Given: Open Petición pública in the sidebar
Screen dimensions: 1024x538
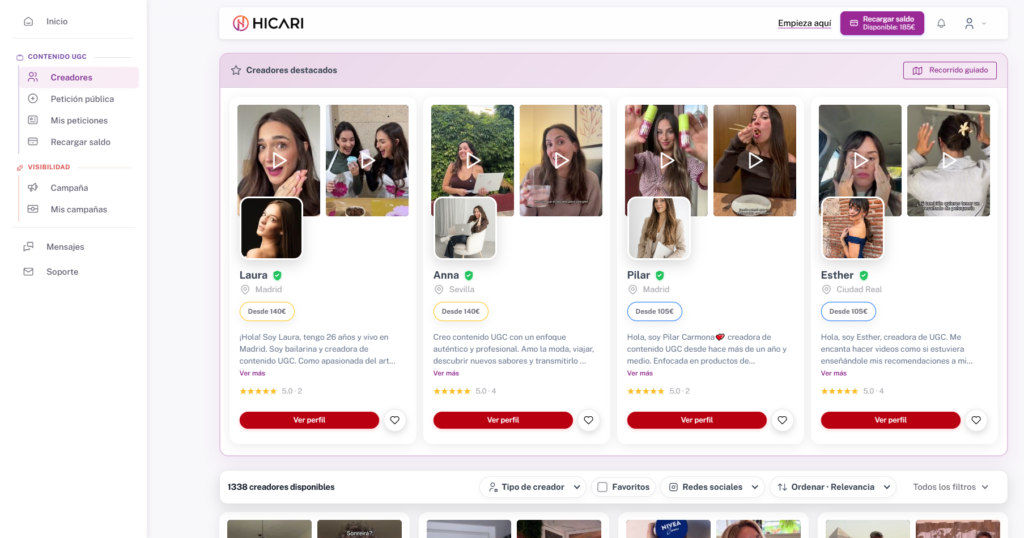Looking at the screenshot, I should click(82, 99).
